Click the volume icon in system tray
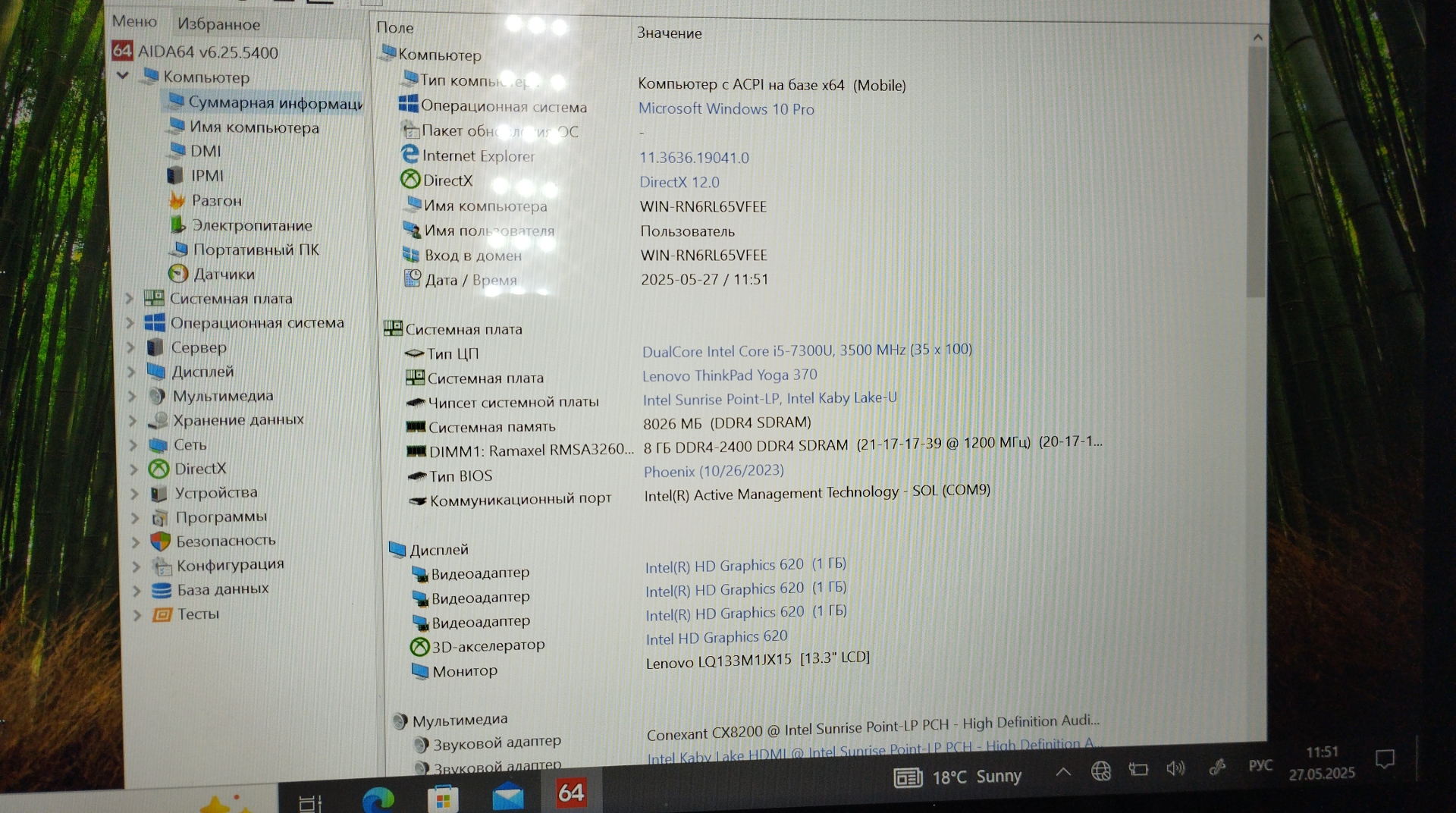This screenshot has height=813, width=1456. pyautogui.click(x=1175, y=768)
